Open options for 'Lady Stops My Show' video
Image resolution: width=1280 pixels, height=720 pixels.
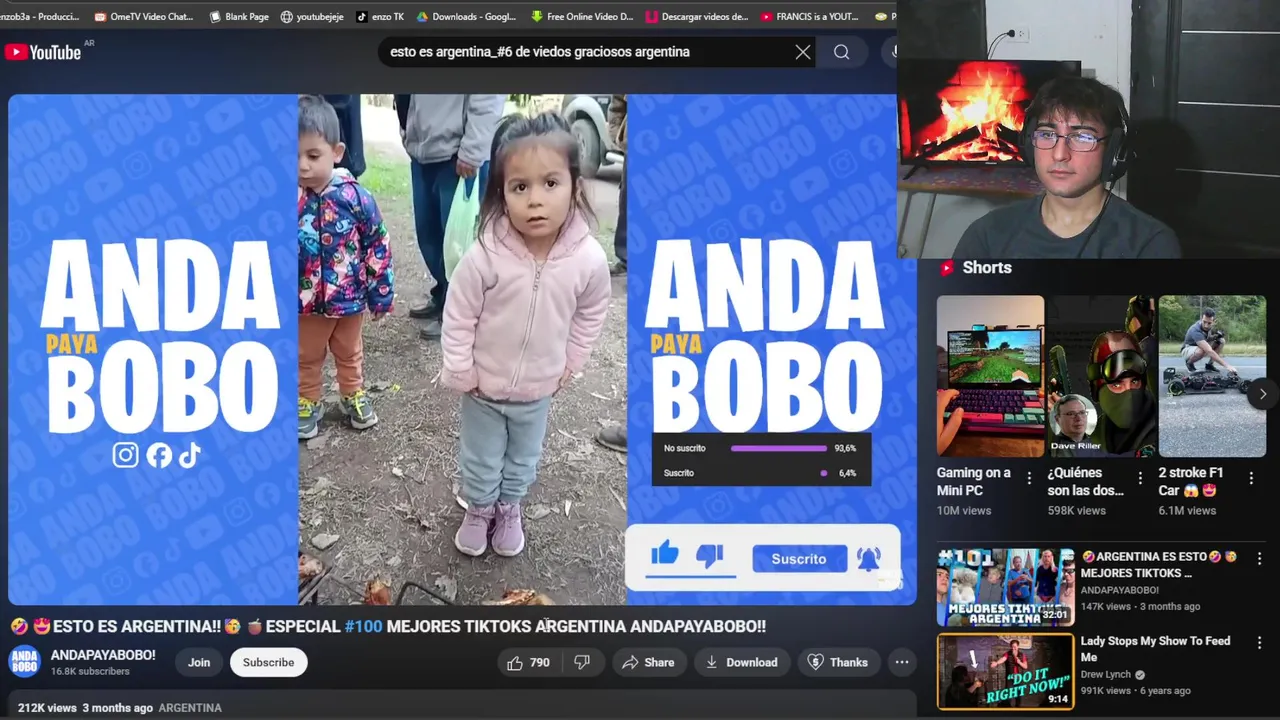pyautogui.click(x=1259, y=642)
